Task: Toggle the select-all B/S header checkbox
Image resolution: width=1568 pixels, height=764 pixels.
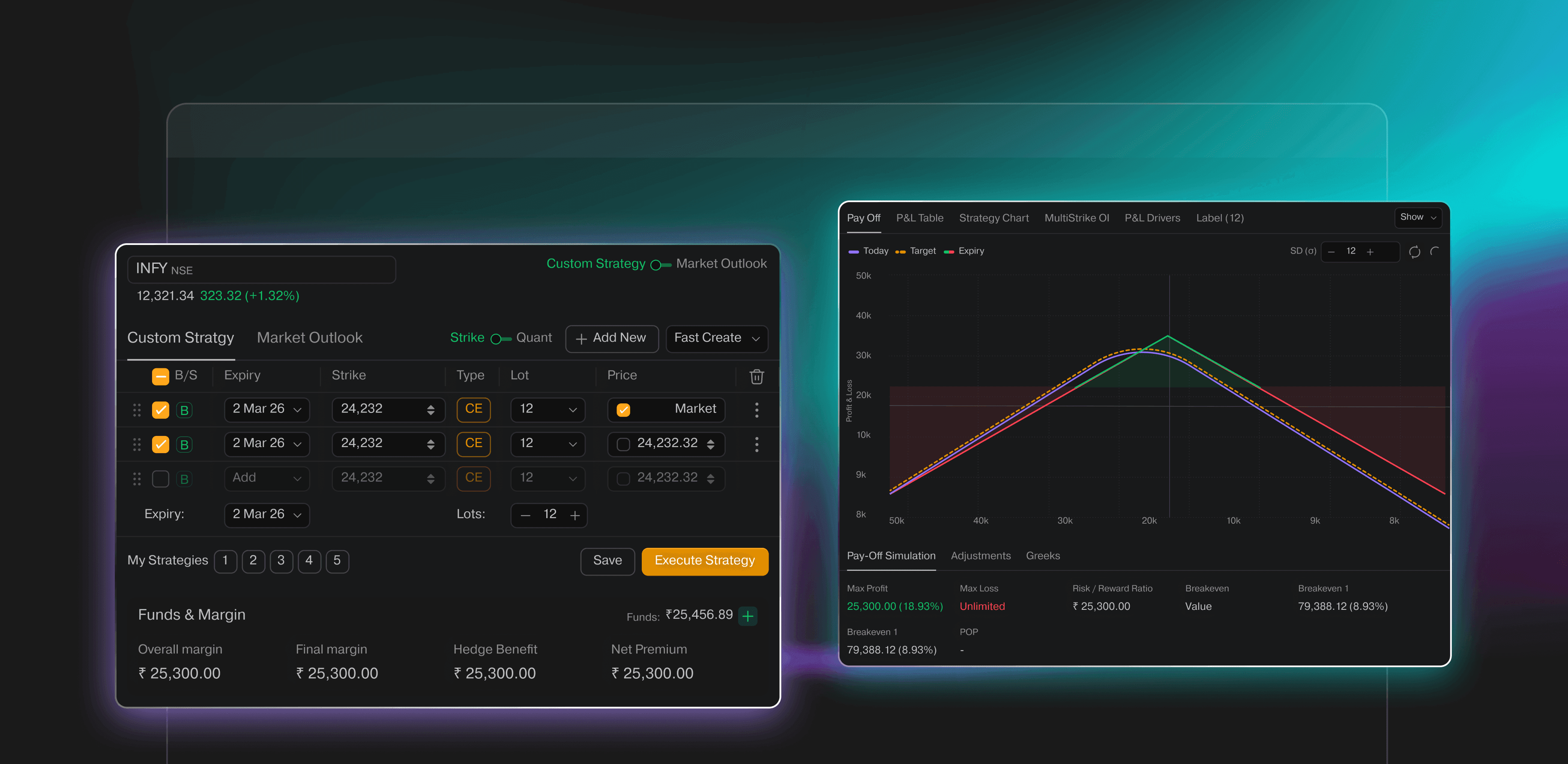Action: tap(160, 376)
